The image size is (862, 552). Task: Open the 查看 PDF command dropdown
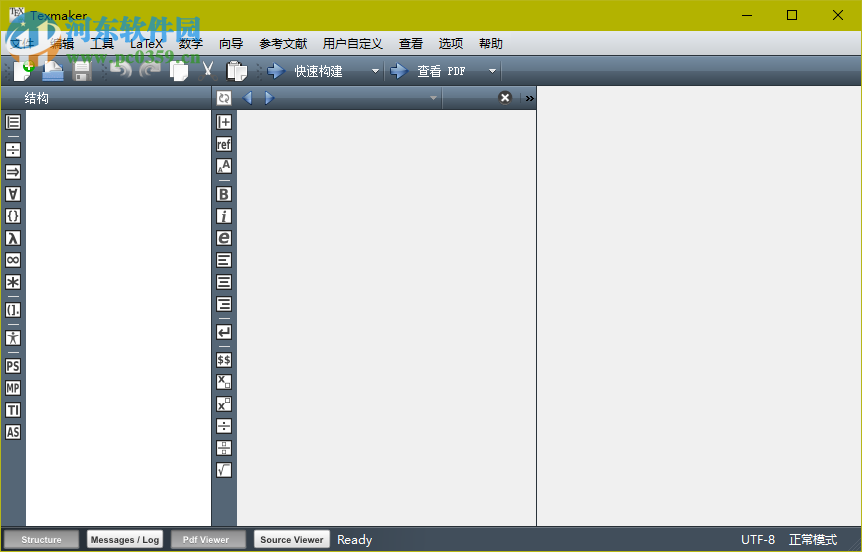pyautogui.click(x=493, y=71)
